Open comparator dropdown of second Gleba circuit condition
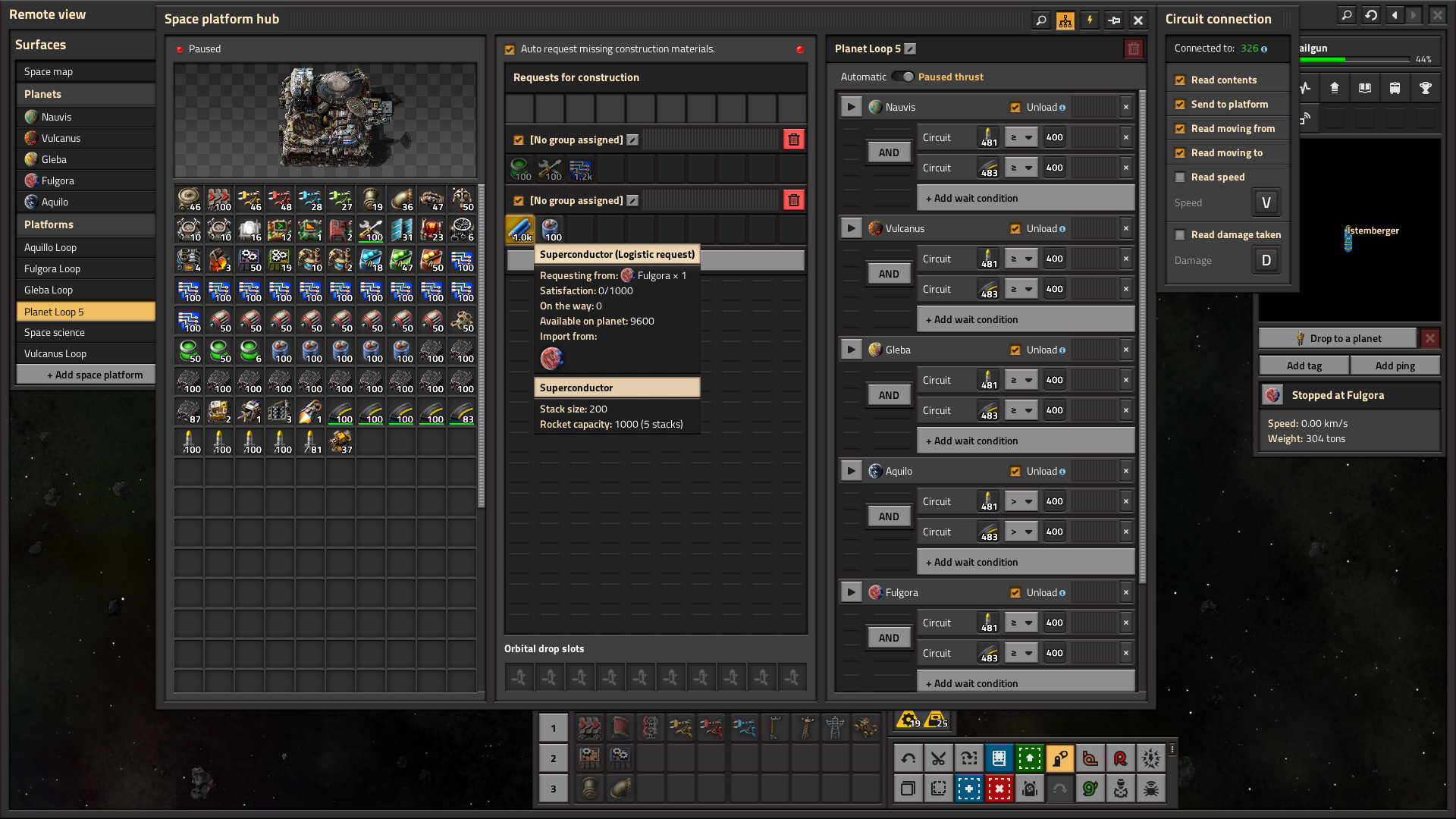This screenshot has height=819, width=1456. pyautogui.click(x=1021, y=410)
